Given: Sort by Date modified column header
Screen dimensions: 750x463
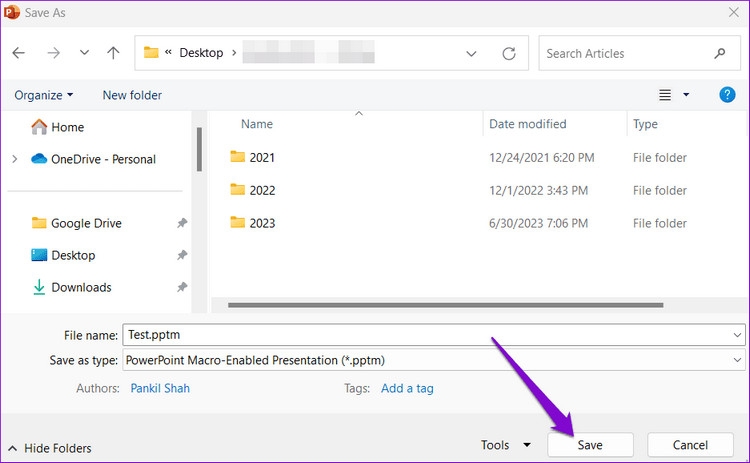Looking at the screenshot, I should pos(528,124).
